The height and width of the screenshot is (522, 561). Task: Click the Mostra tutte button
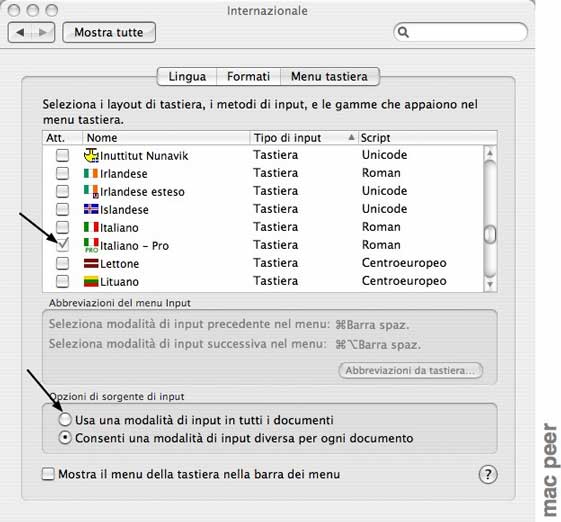109,33
